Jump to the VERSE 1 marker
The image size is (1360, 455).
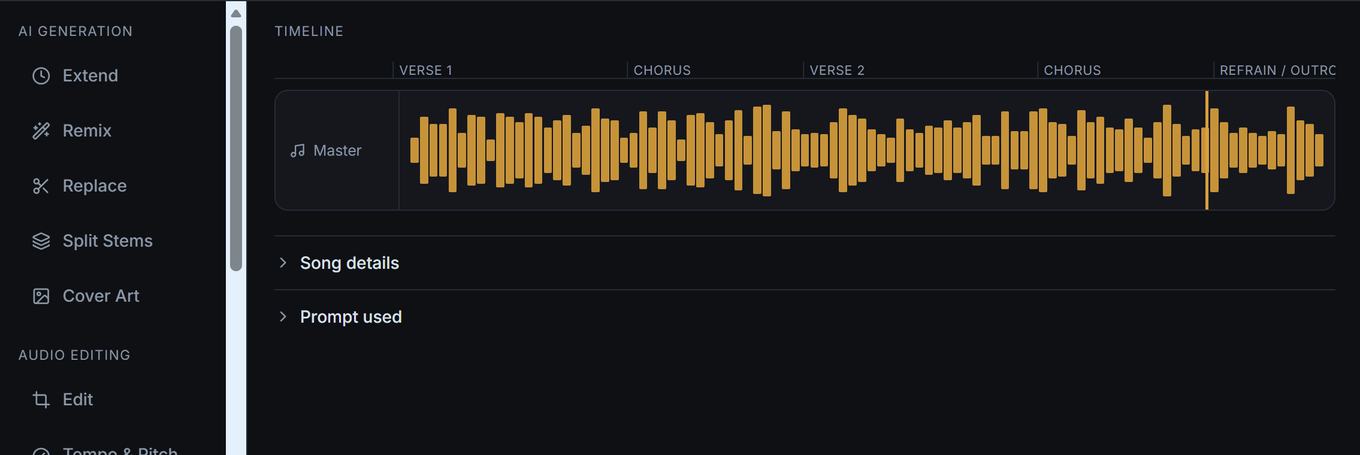click(426, 70)
